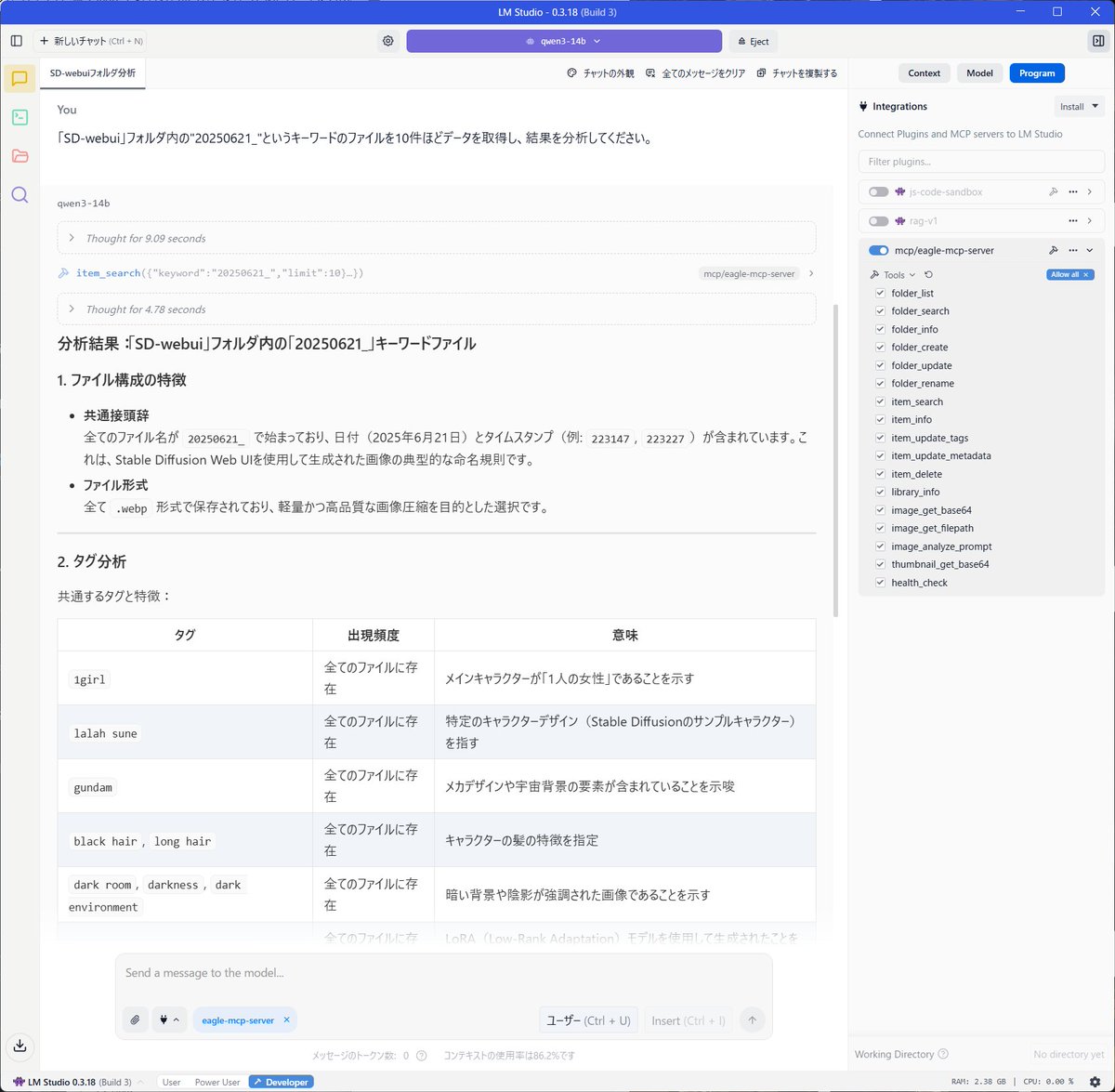Toggle the right sidebar panel icon
Image resolution: width=1115 pixels, height=1092 pixels.
pyautogui.click(x=1098, y=41)
